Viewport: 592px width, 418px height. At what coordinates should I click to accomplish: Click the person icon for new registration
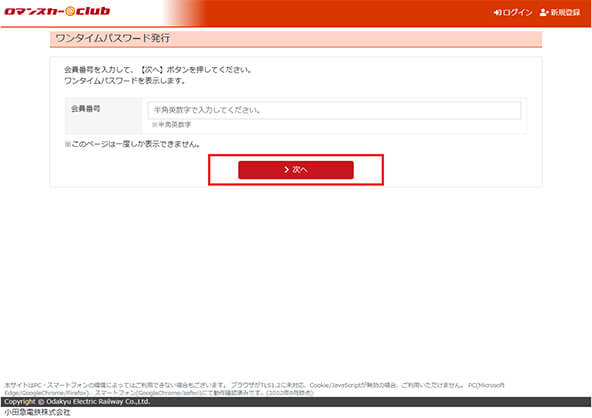544,12
